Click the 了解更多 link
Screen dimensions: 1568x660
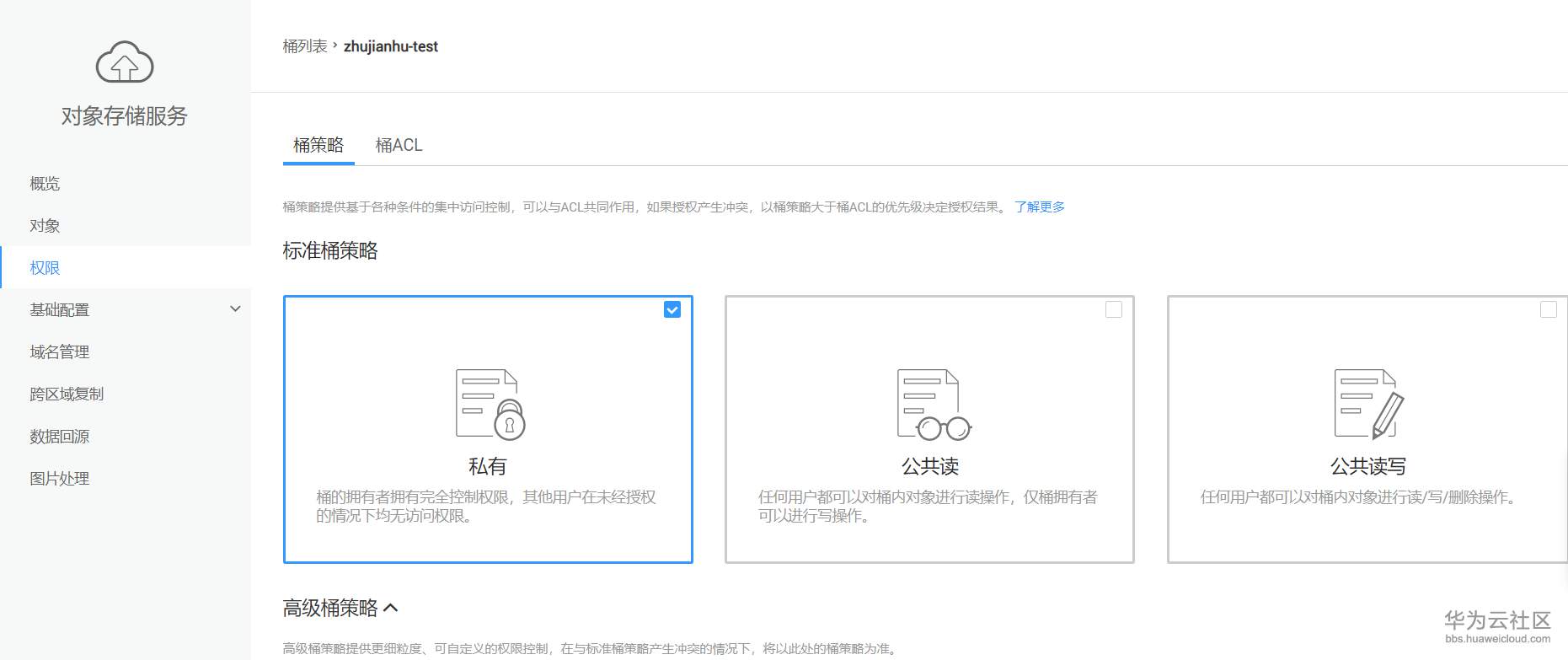(1040, 207)
